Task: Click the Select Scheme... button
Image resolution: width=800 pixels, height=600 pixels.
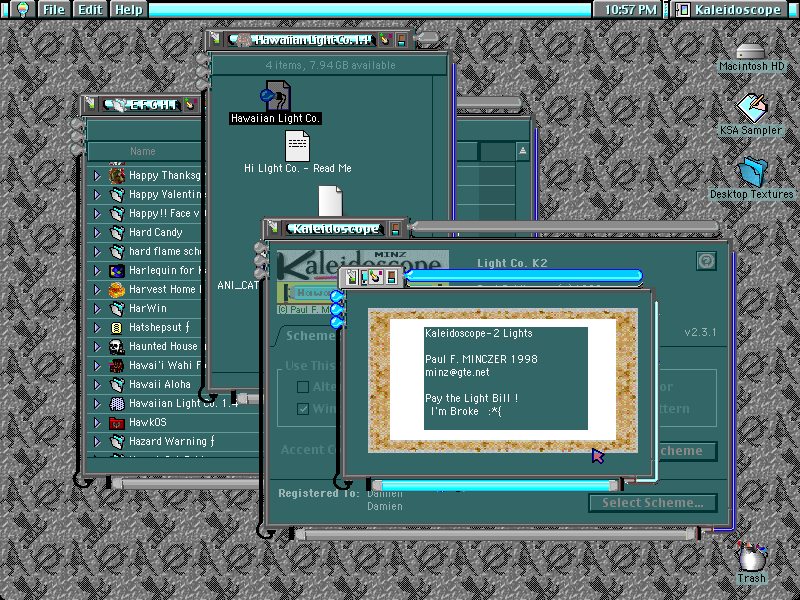Action: (653, 503)
